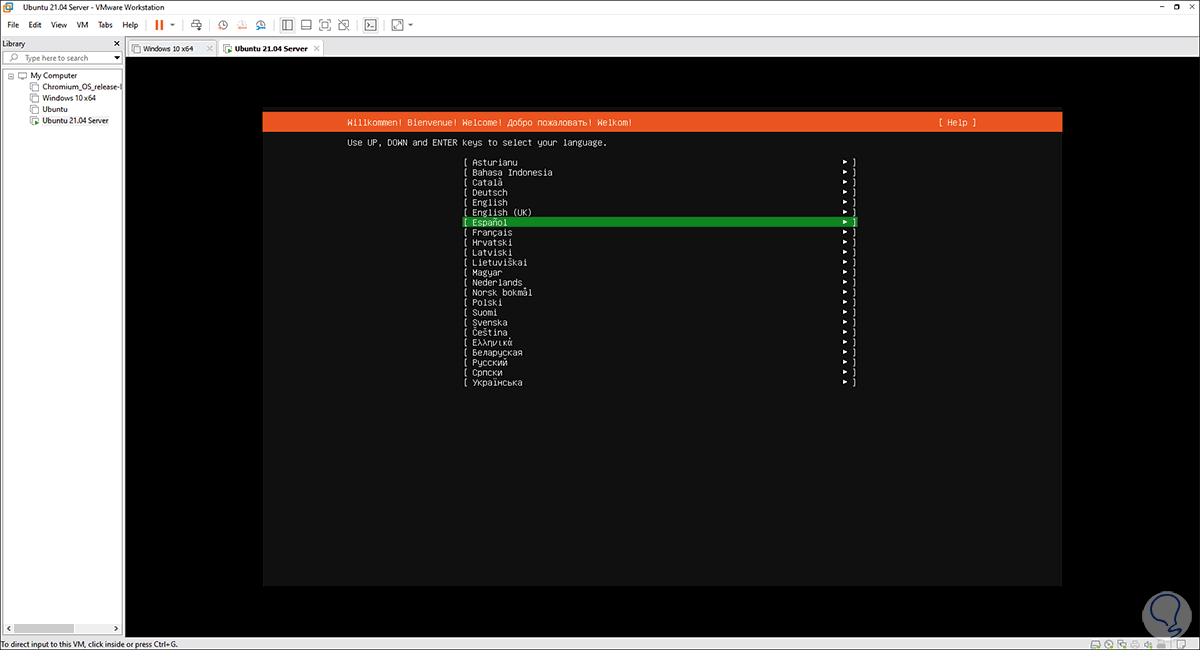Select Русский language option
Screen dimensions: 1200x650
coord(660,362)
